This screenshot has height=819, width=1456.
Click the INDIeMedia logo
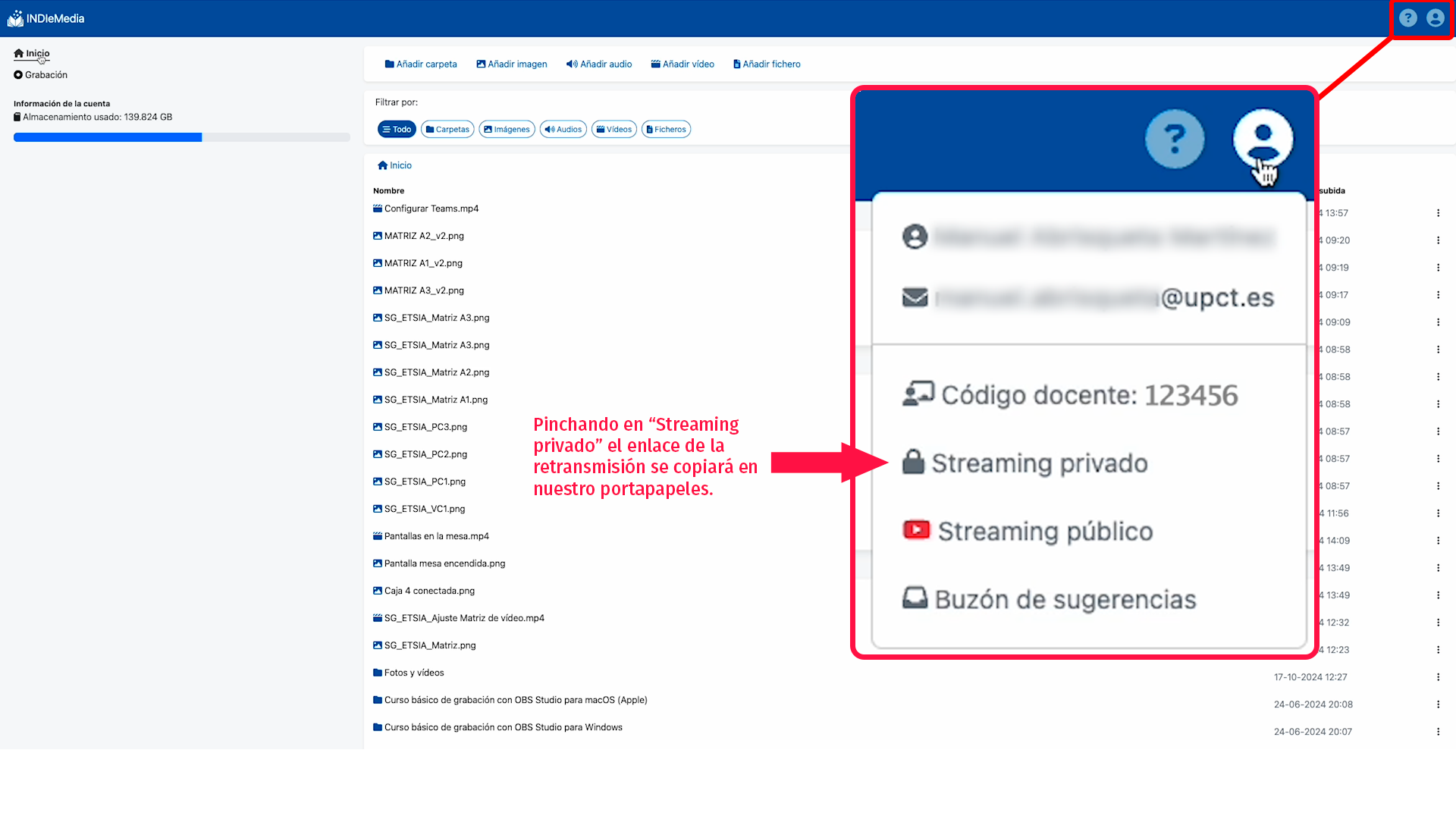tap(46, 18)
